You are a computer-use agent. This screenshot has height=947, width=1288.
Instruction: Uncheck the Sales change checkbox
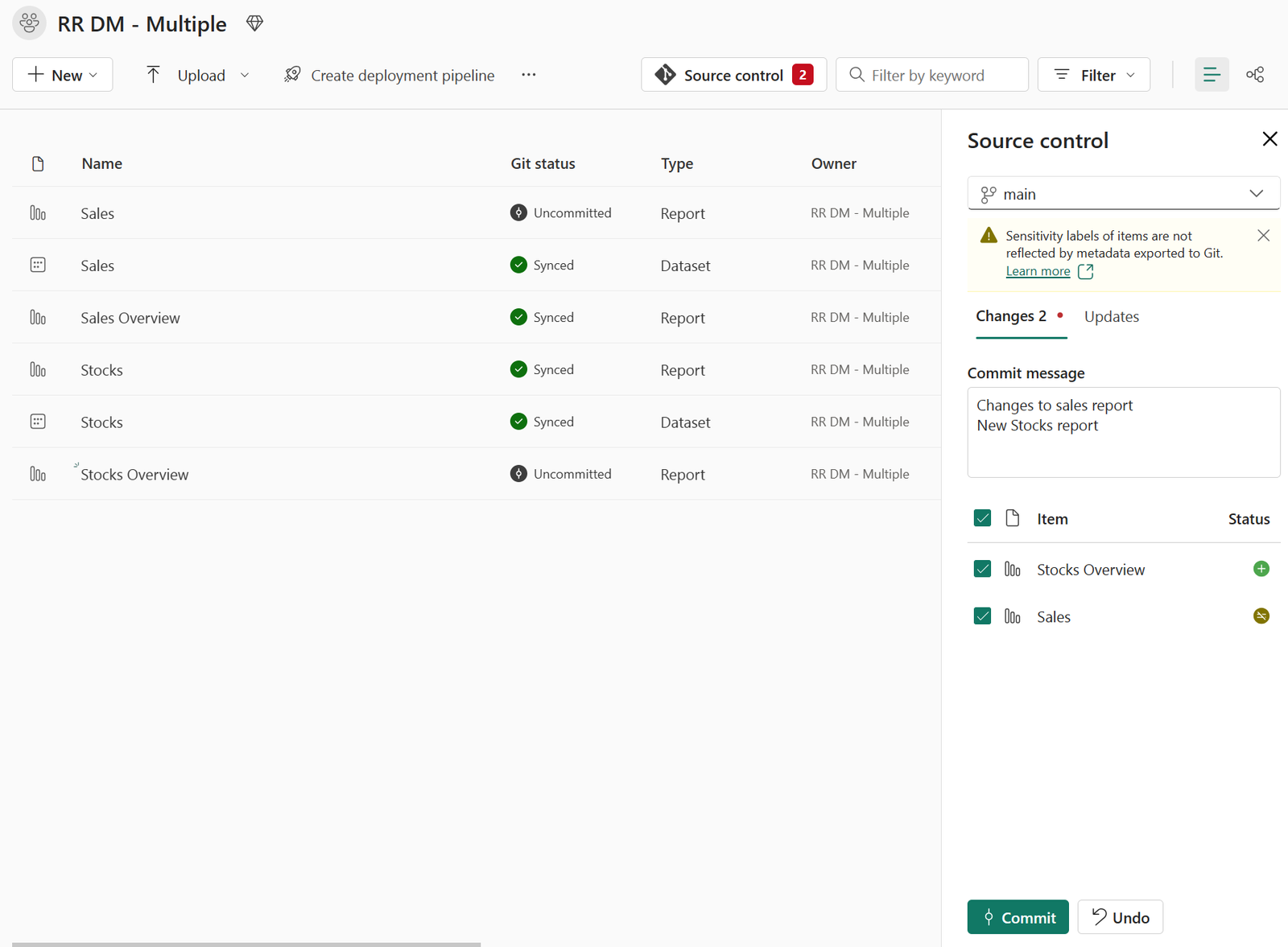(982, 616)
